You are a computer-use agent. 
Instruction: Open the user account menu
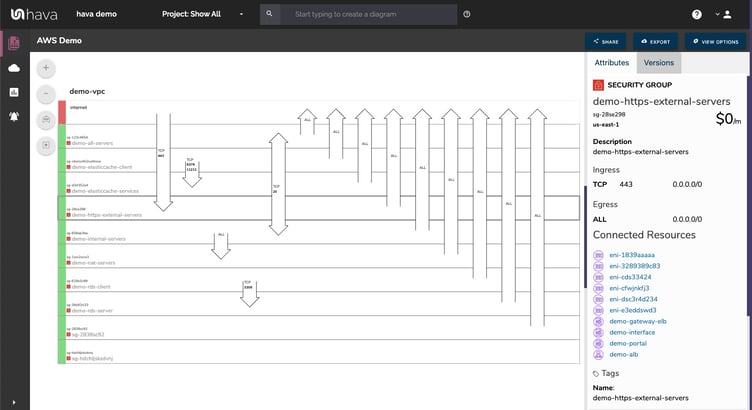pyautogui.click(x=724, y=14)
